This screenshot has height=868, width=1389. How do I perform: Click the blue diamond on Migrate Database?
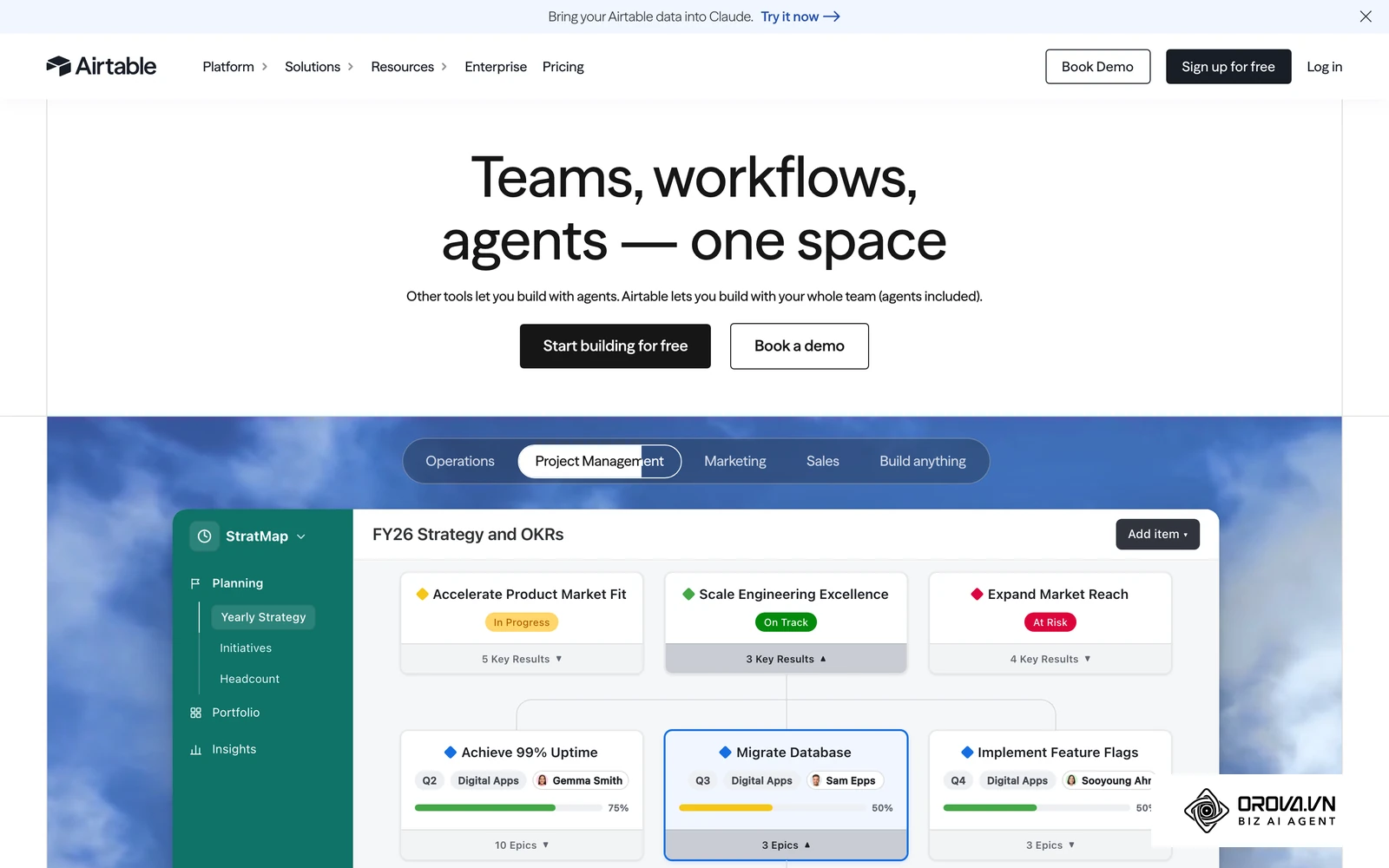click(x=726, y=752)
